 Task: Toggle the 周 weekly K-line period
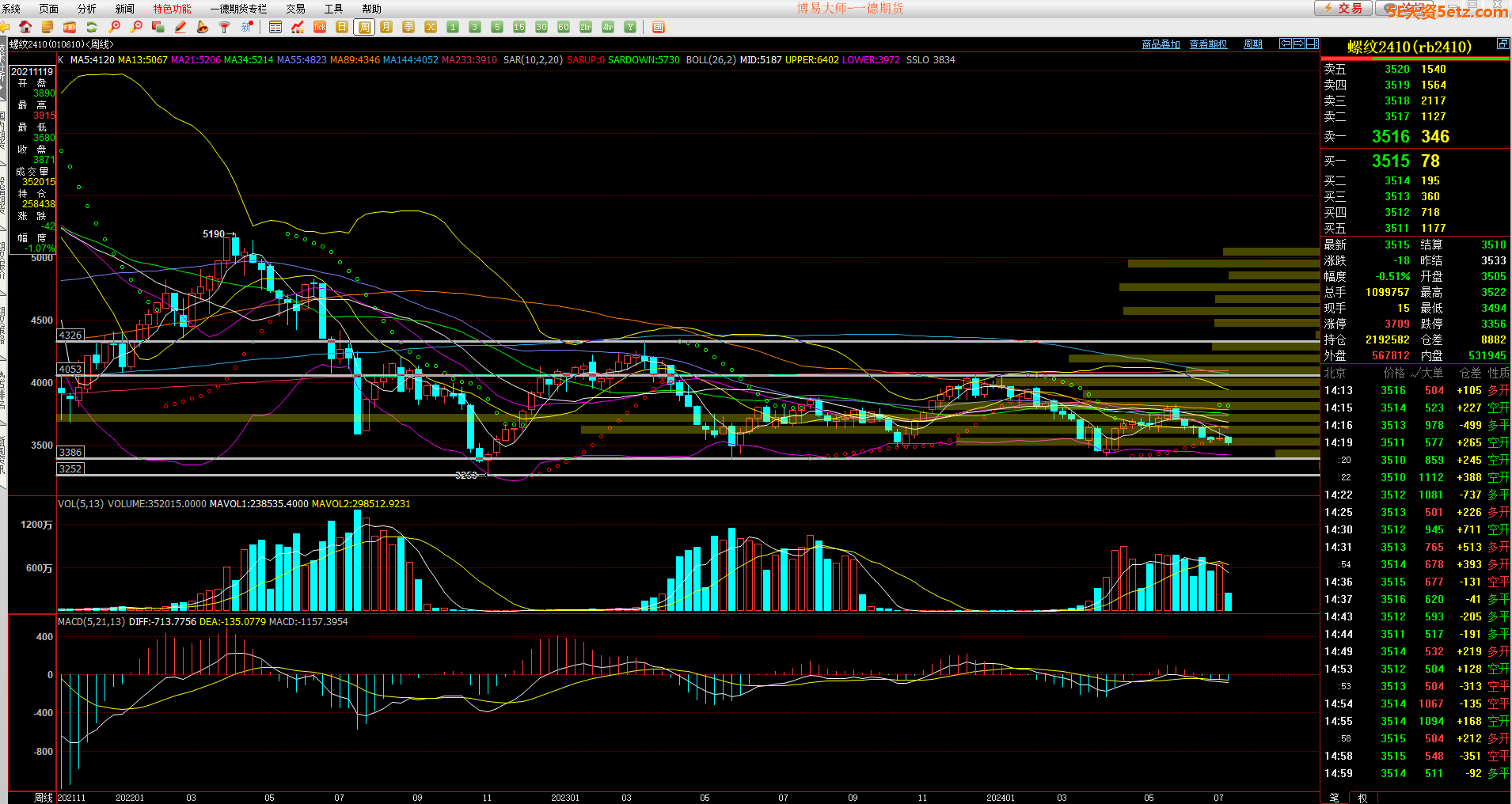click(364, 27)
